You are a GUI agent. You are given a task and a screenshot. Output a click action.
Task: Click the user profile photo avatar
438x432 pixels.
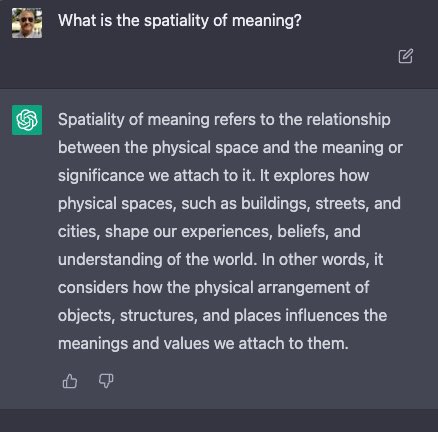(x=27, y=23)
